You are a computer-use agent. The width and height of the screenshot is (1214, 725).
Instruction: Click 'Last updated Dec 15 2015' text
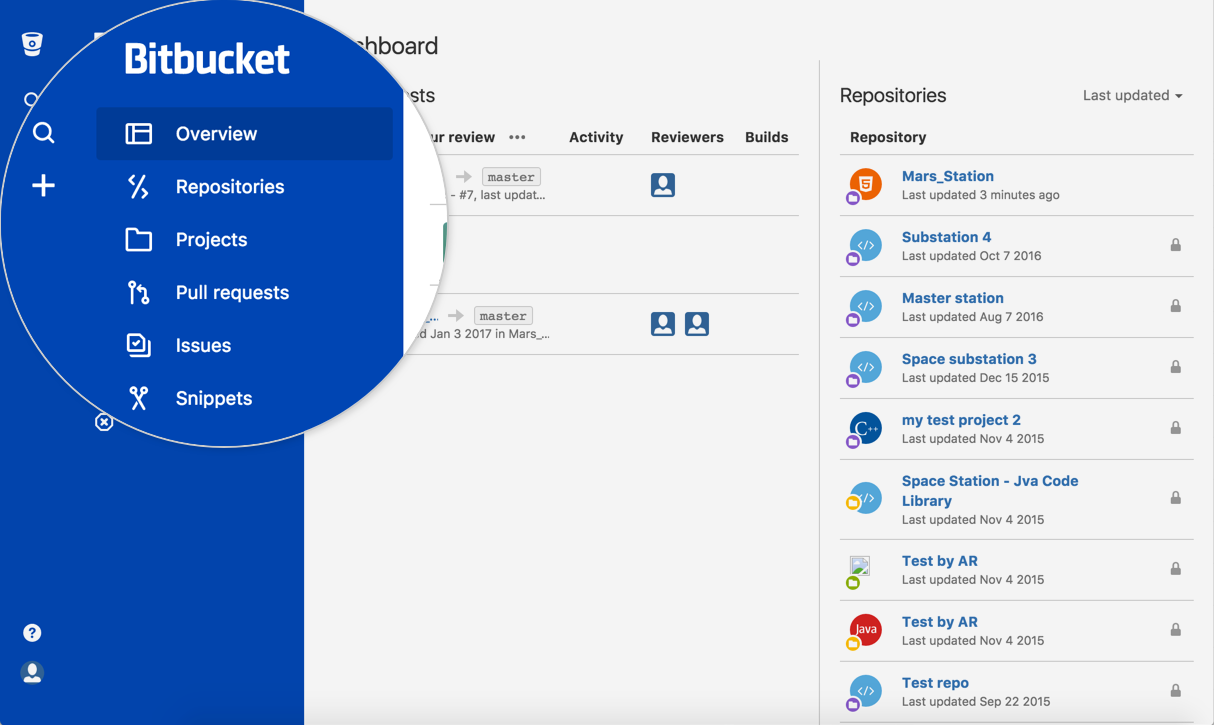click(975, 378)
